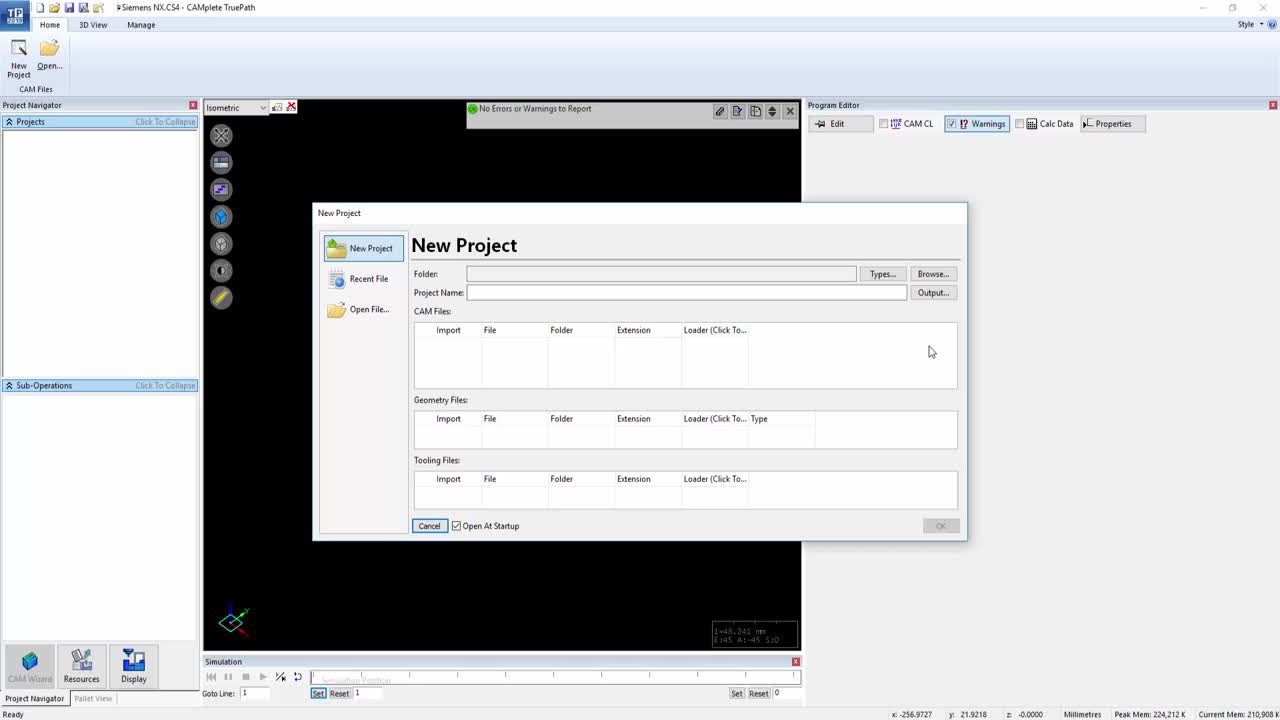Click the simulation position slider track
1280x720 pixels.
pos(555,677)
